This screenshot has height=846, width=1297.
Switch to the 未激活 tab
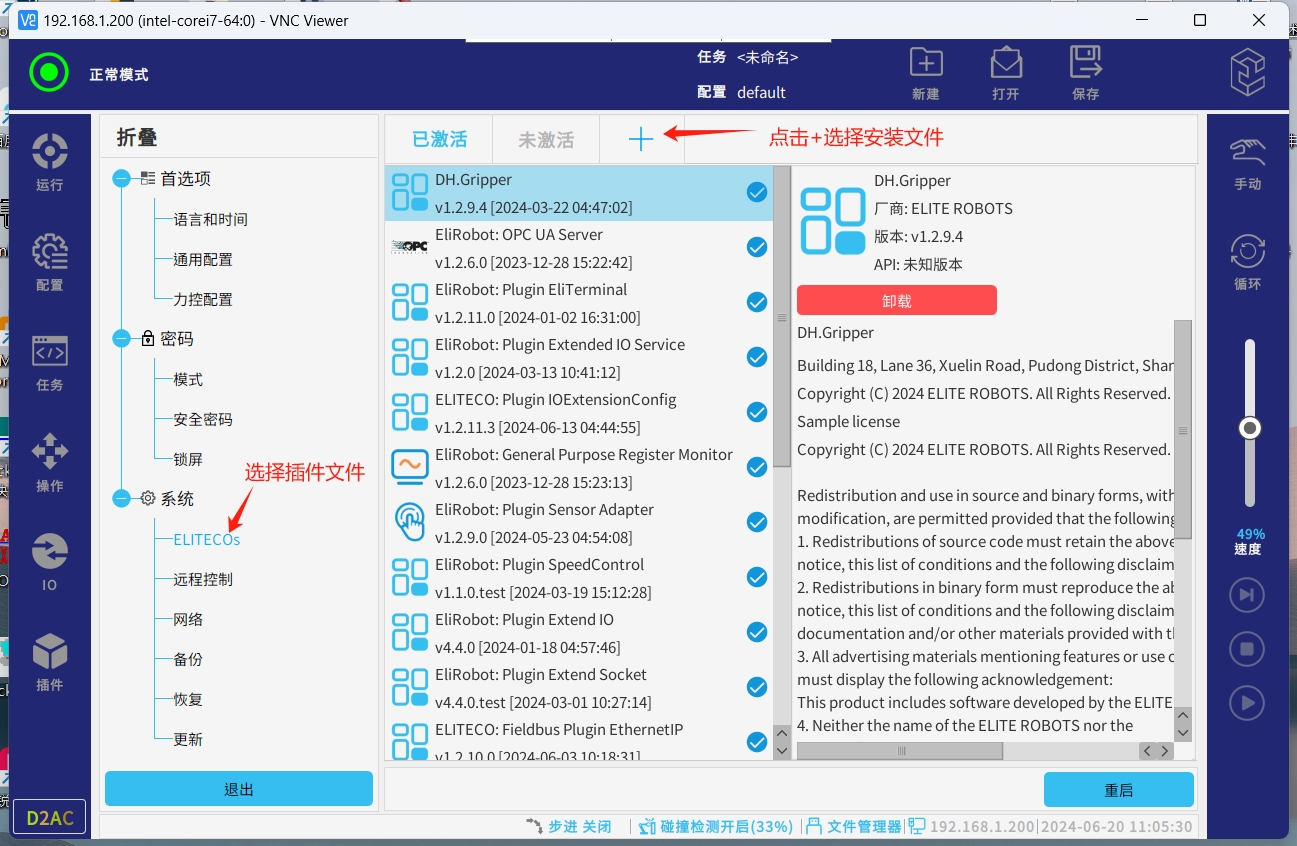point(546,140)
